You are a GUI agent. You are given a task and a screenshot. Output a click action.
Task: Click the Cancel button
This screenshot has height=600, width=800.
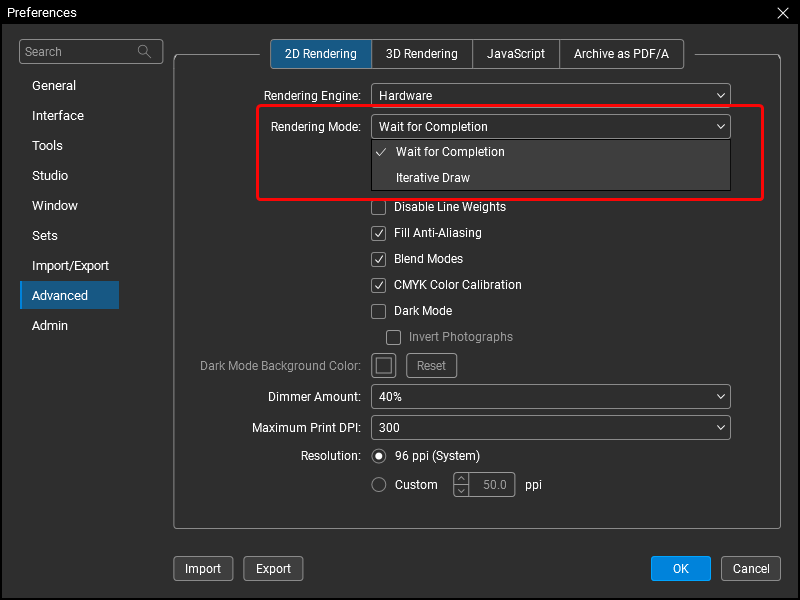coord(751,569)
